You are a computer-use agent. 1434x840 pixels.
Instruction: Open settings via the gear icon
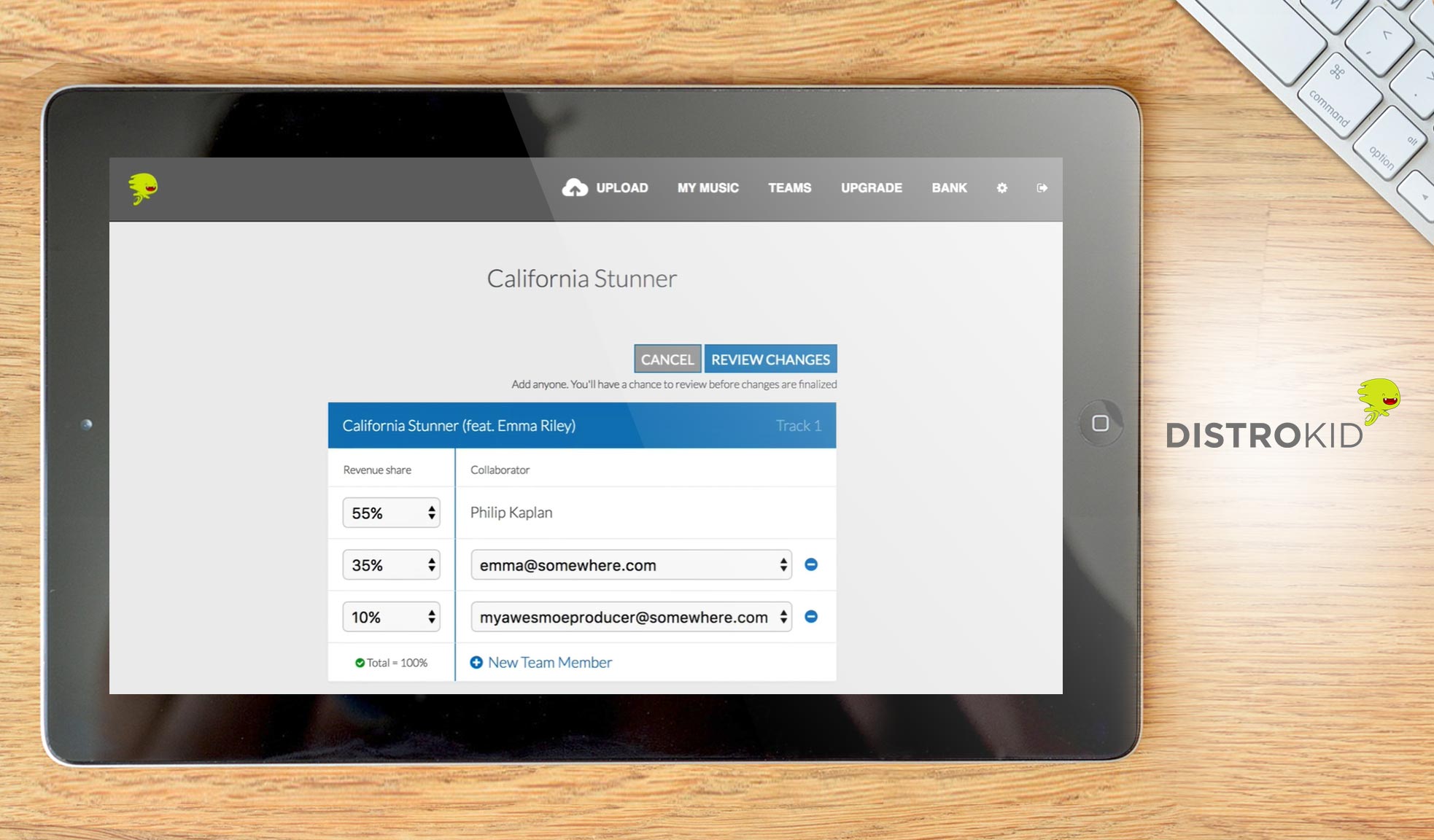(x=1002, y=188)
